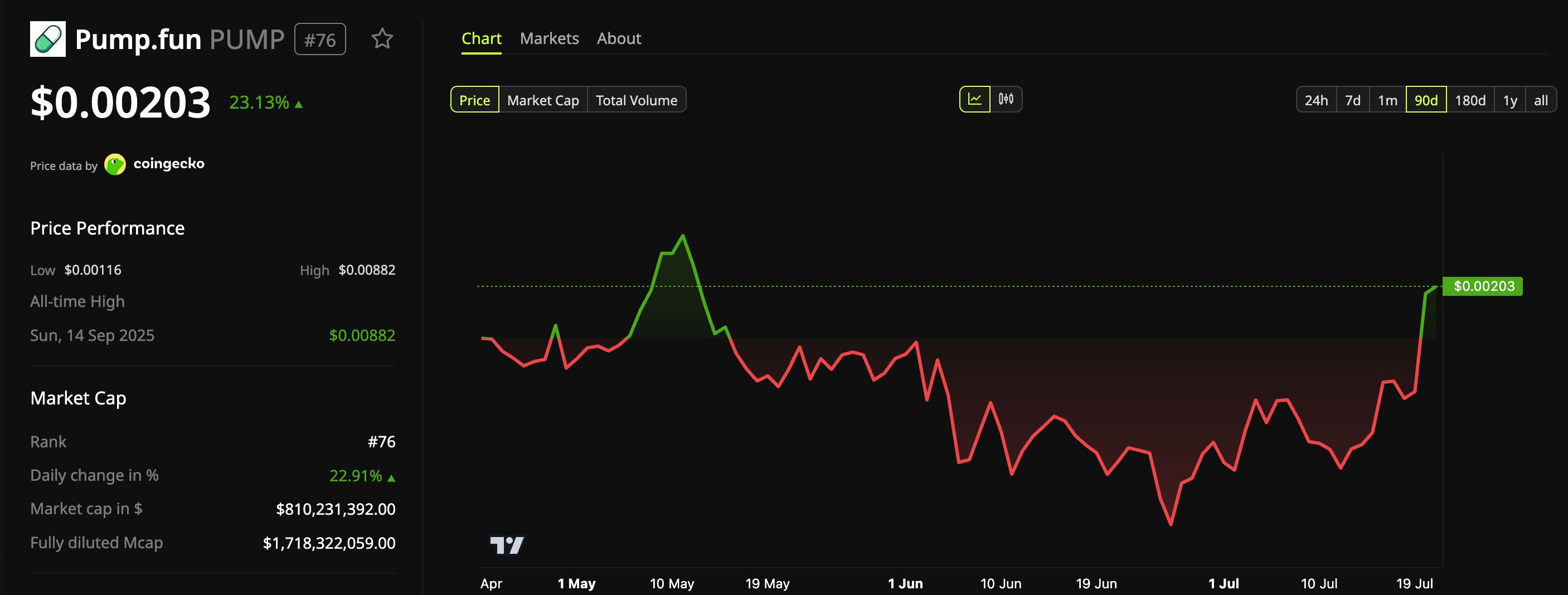Switch to line chart view icon
This screenshot has height=595, width=1568.
[974, 99]
